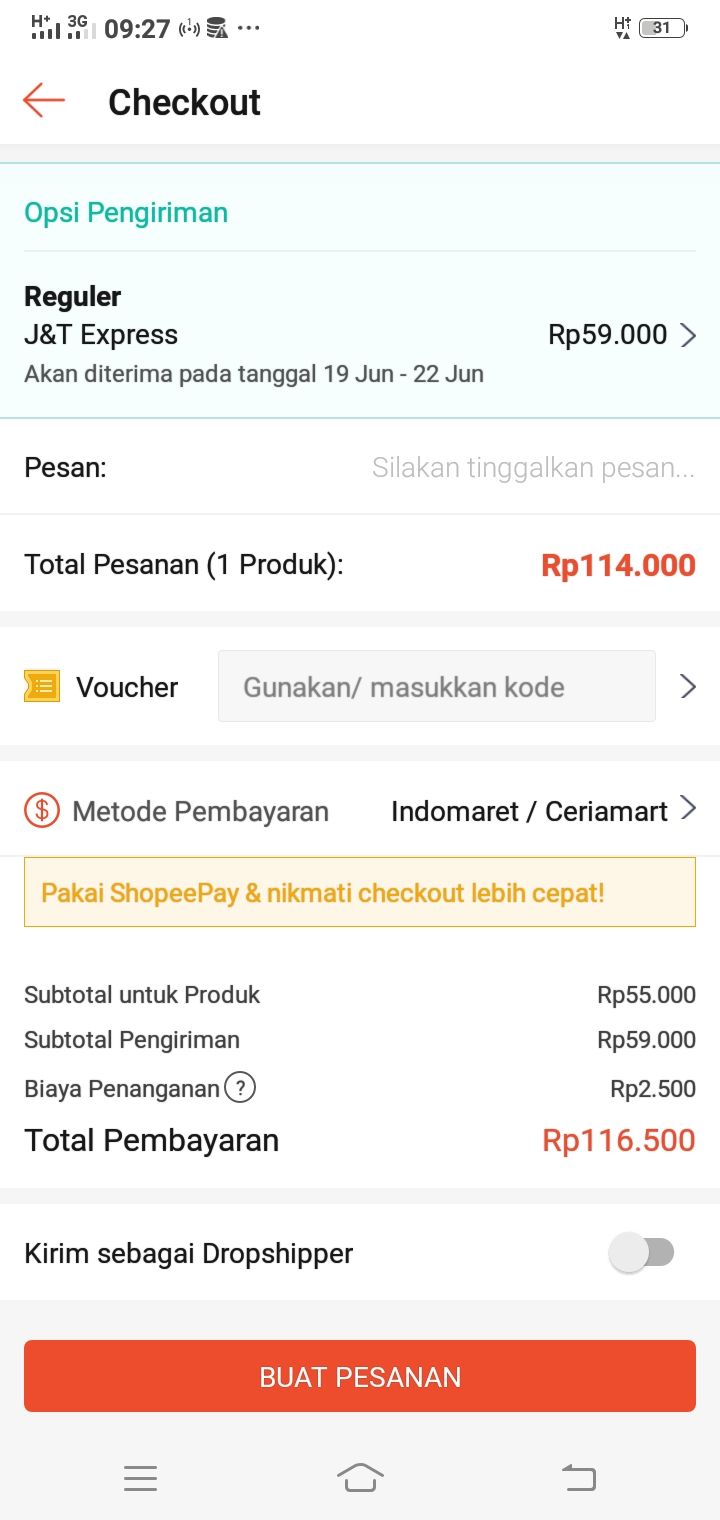Expand Metode Pembayaran chevron
Screen dimensions: 720x1520
[x=688, y=808]
